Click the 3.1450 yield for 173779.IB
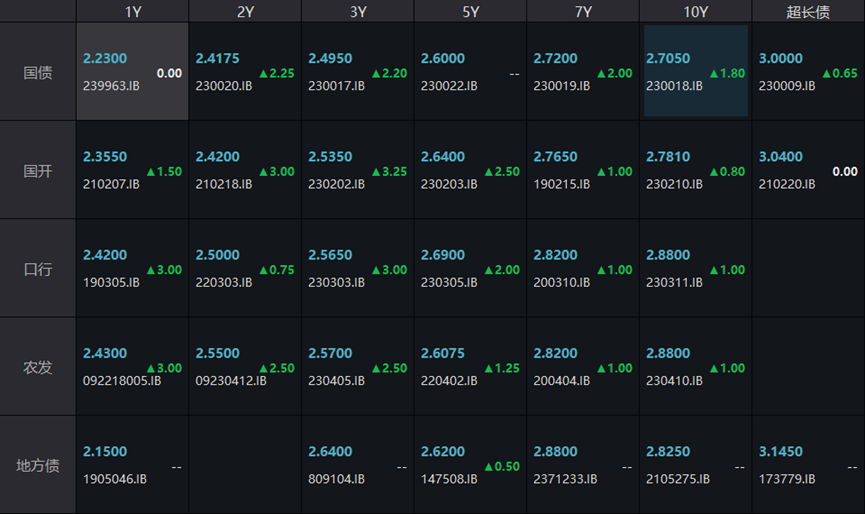This screenshot has width=865, height=514. (780, 451)
